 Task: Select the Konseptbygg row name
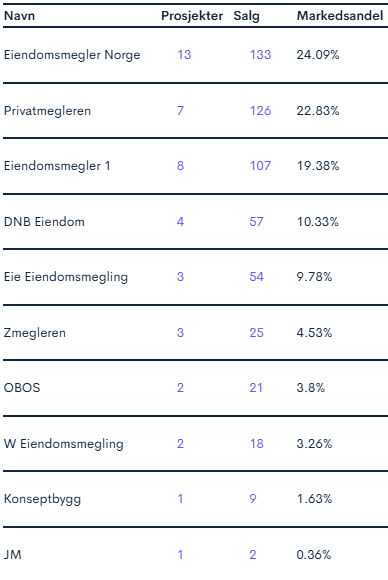coord(42,499)
